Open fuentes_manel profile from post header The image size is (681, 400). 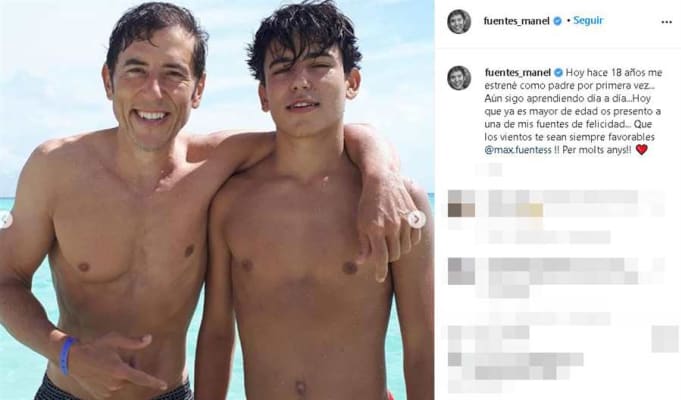click(x=516, y=21)
